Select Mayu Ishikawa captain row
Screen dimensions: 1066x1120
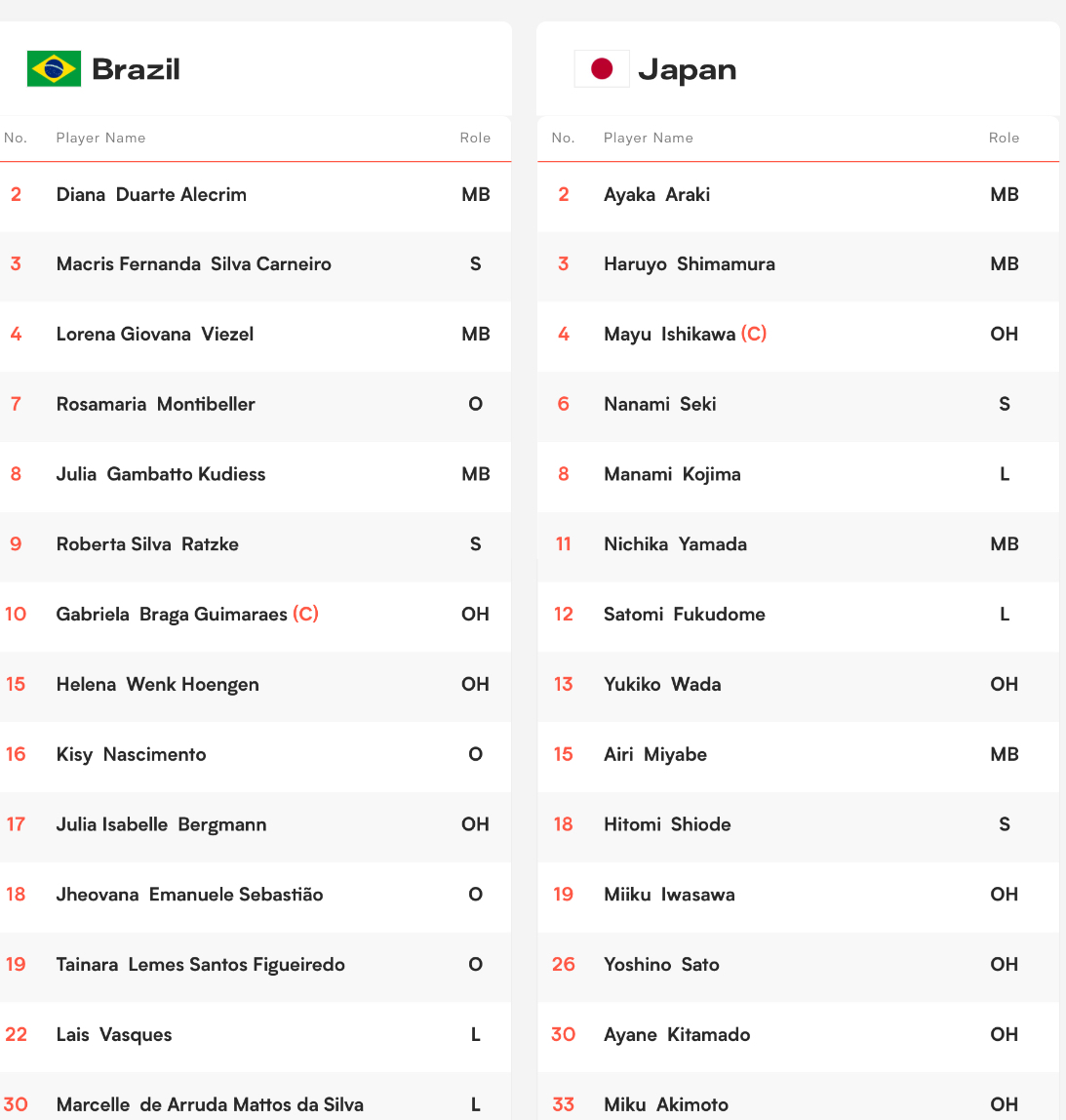click(798, 335)
